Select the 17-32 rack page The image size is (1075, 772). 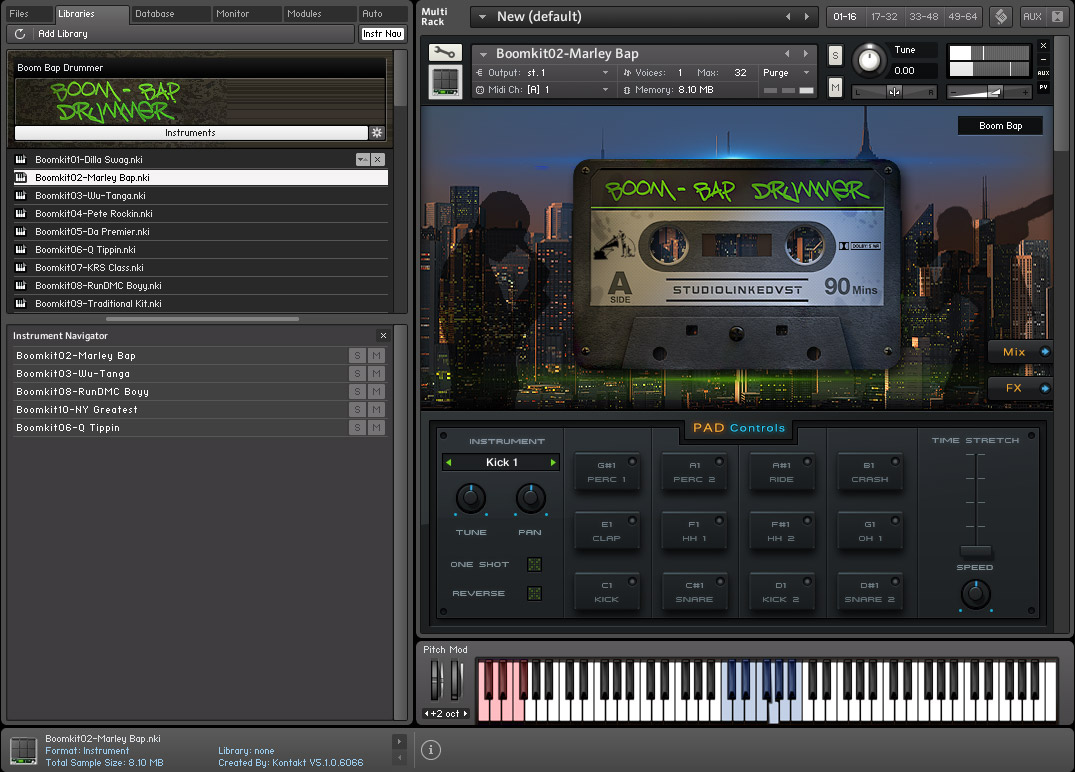884,16
